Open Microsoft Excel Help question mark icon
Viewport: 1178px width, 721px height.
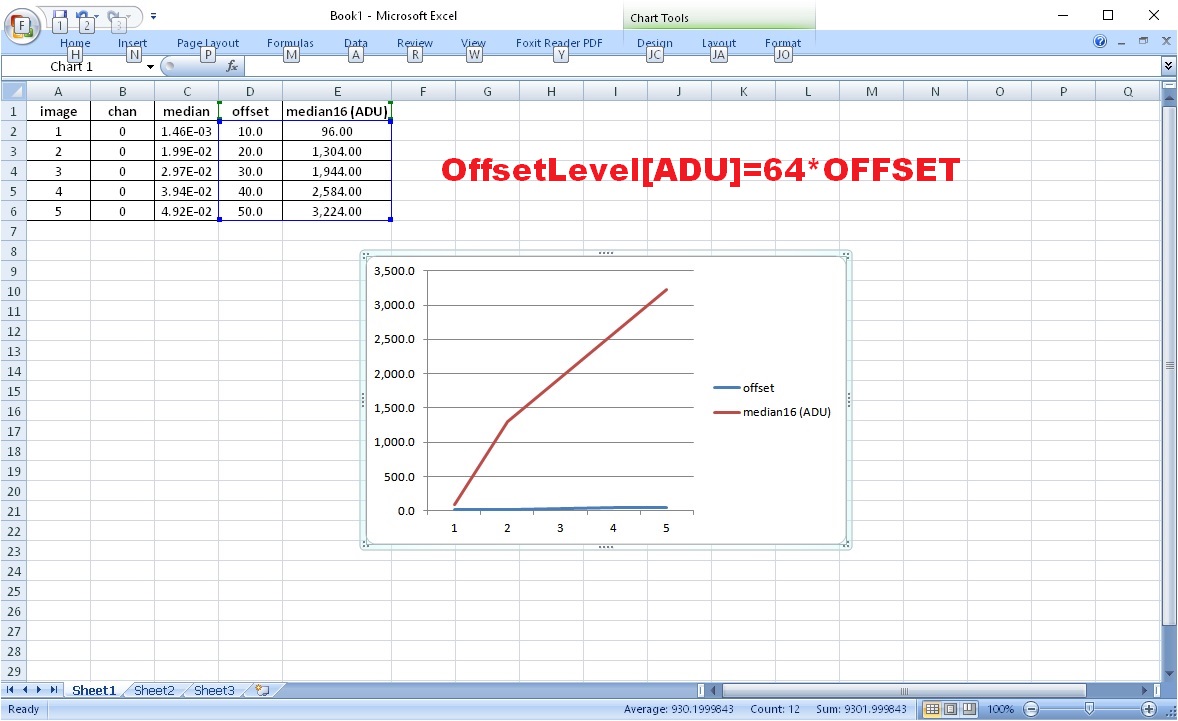point(1101,42)
